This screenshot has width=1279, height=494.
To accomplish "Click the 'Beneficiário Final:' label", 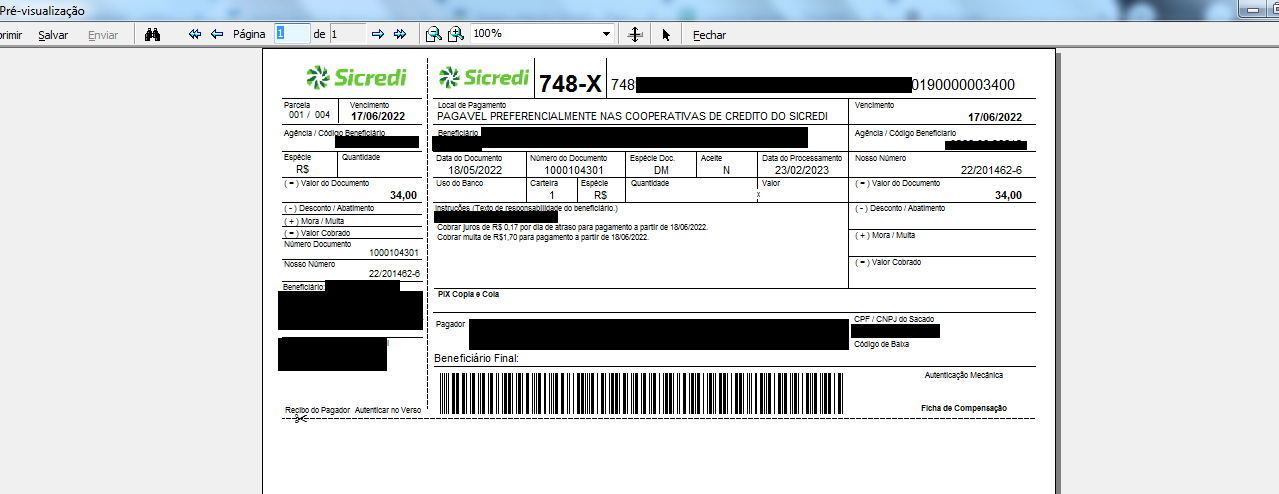I will [478, 358].
